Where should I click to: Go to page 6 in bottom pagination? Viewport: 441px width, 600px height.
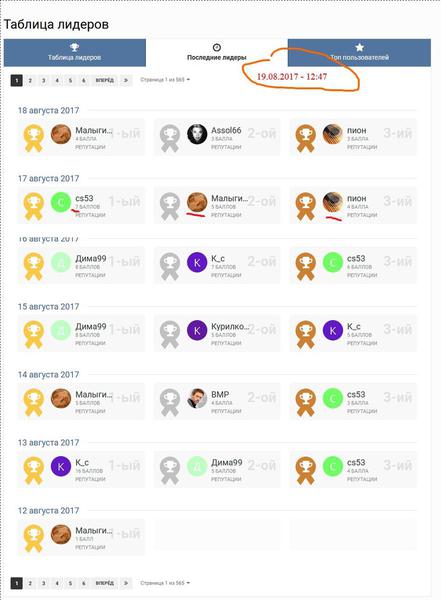(x=83, y=583)
